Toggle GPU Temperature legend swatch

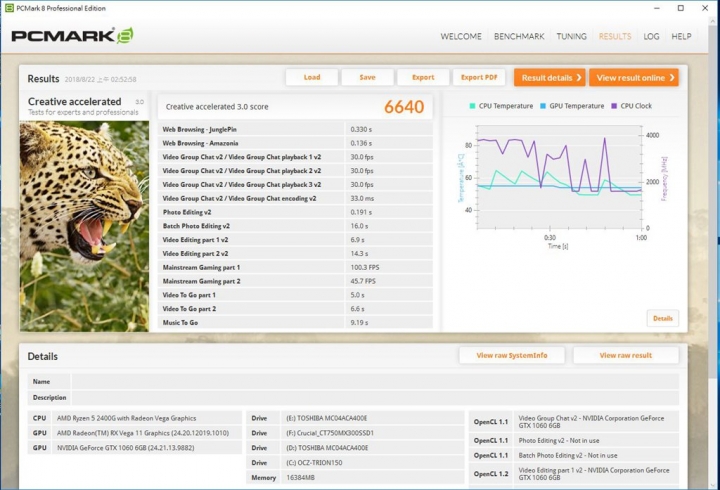543,106
